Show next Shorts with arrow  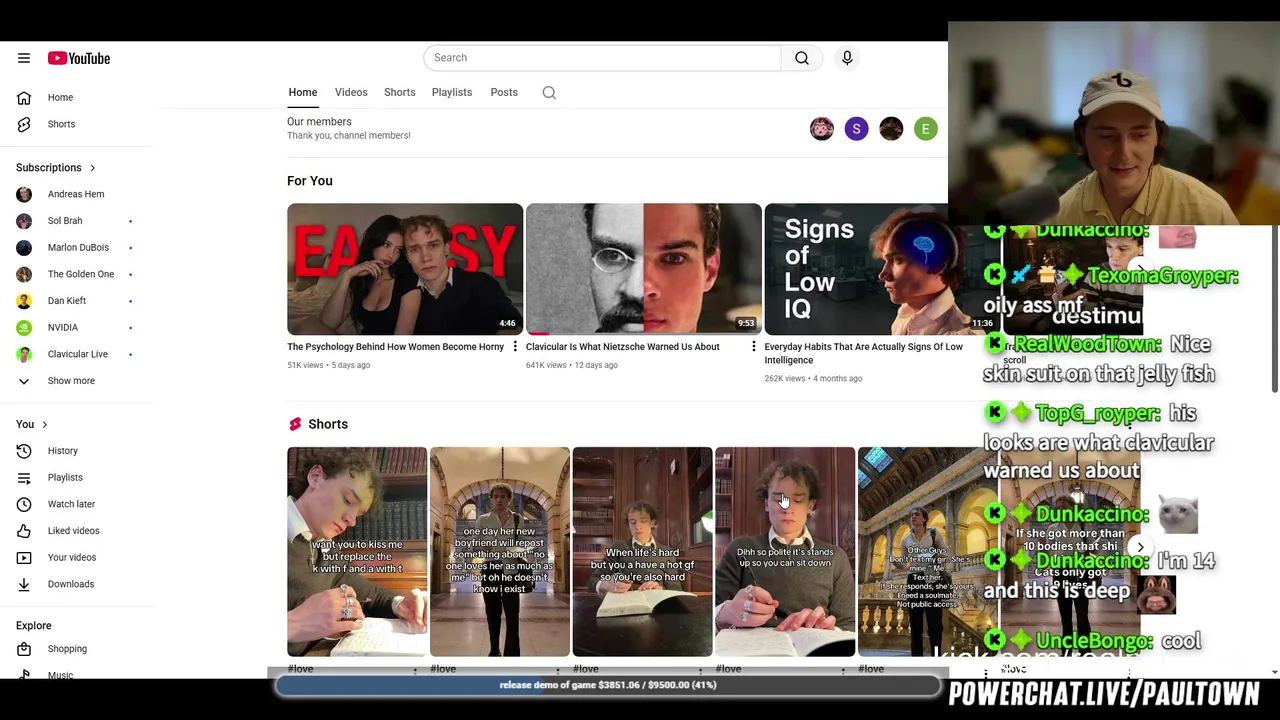[1140, 547]
